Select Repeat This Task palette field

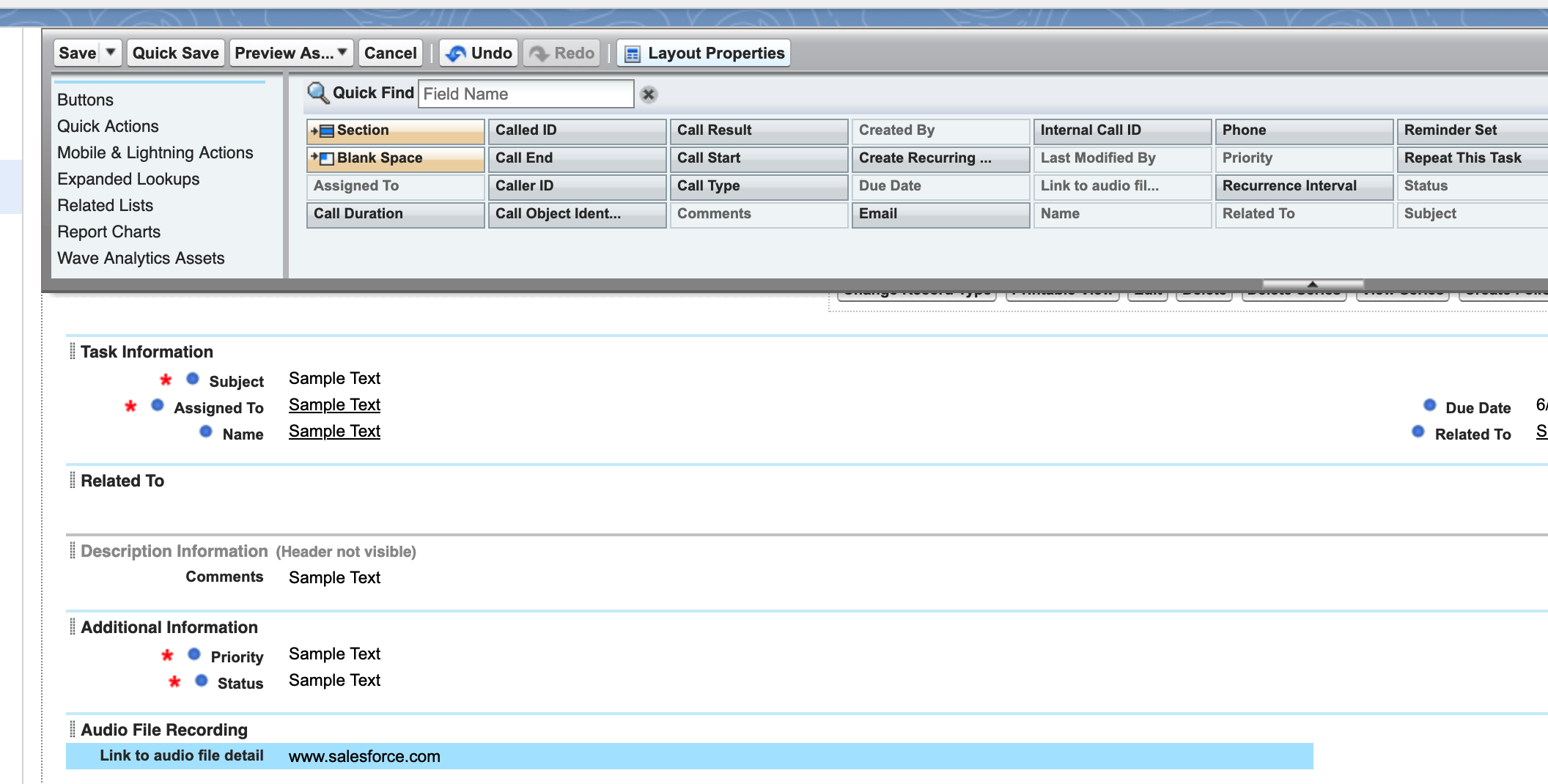pos(1473,158)
